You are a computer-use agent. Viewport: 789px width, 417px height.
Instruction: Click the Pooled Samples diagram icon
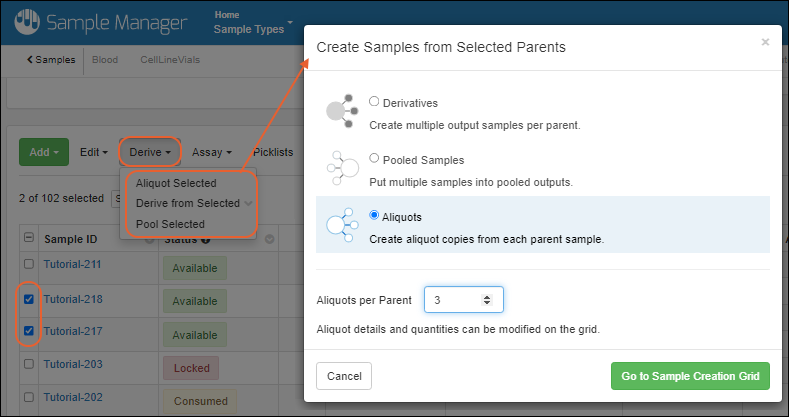click(341, 167)
